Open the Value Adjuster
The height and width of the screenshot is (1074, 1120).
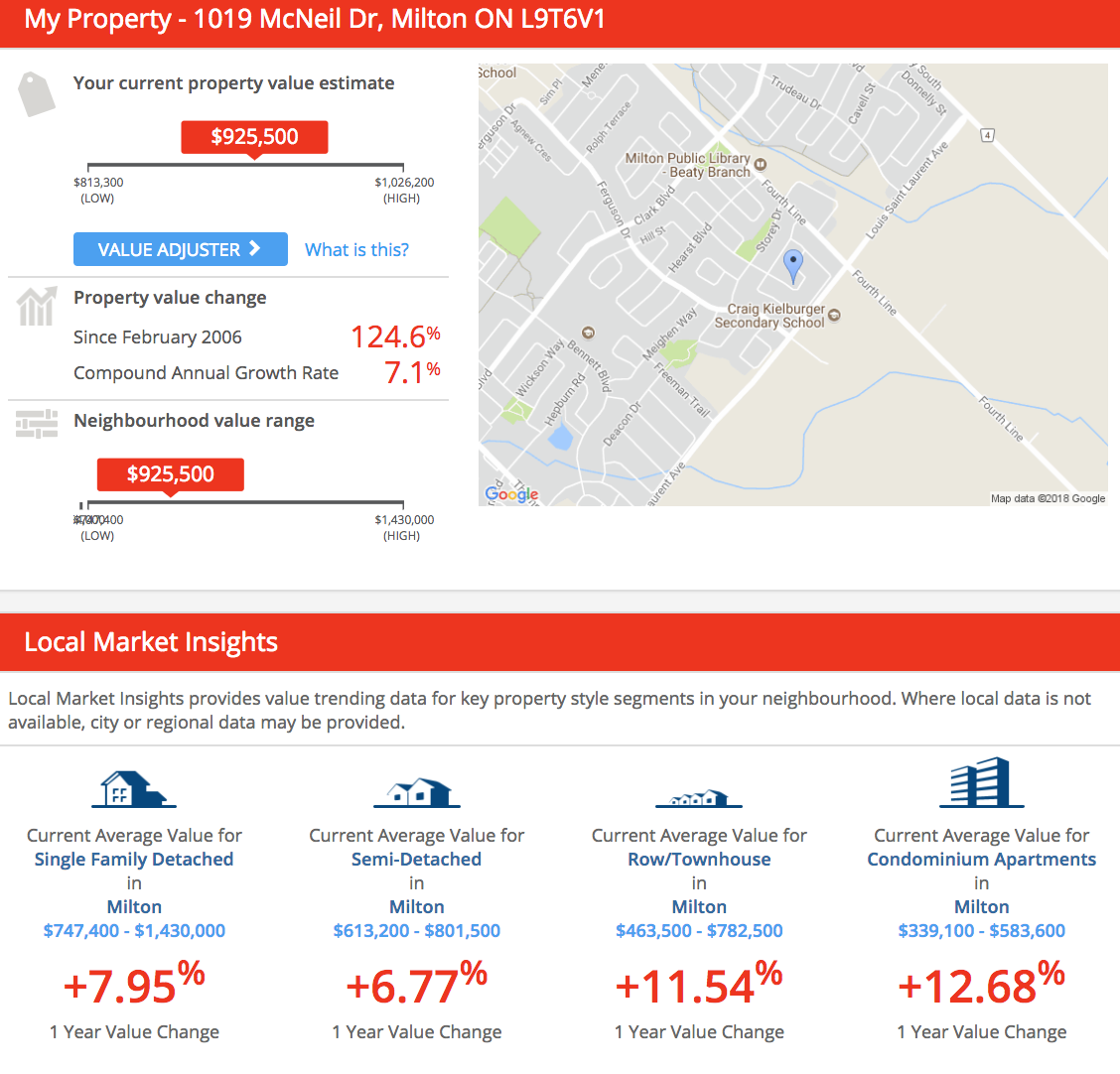tap(180, 249)
